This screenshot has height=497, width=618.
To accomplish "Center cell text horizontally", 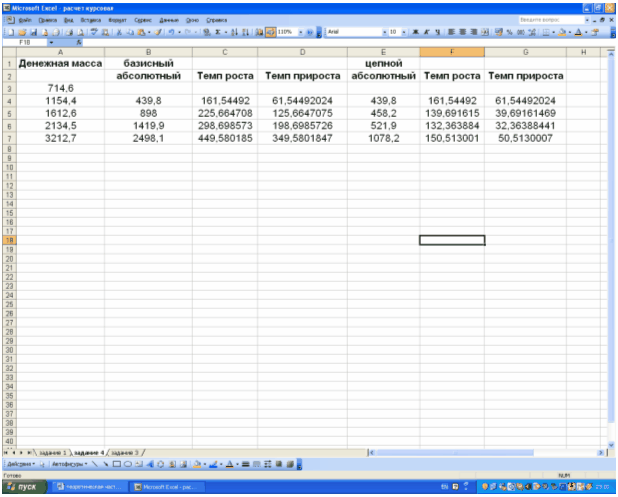I will [462, 32].
